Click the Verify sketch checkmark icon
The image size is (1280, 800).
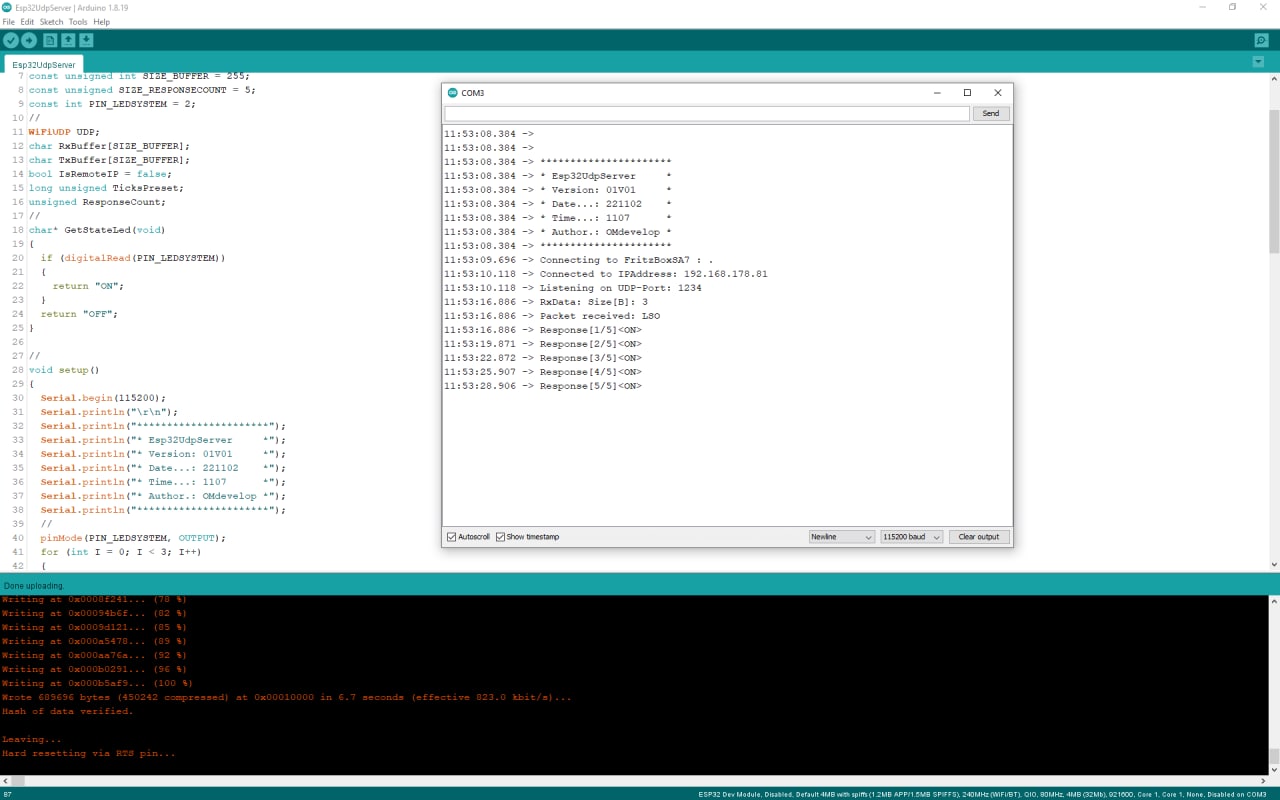pos(11,40)
